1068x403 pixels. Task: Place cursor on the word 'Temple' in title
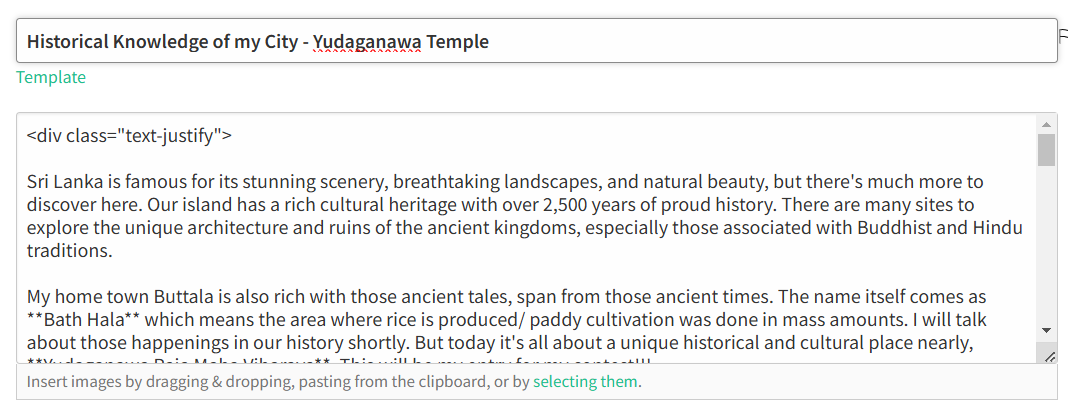coord(457,42)
